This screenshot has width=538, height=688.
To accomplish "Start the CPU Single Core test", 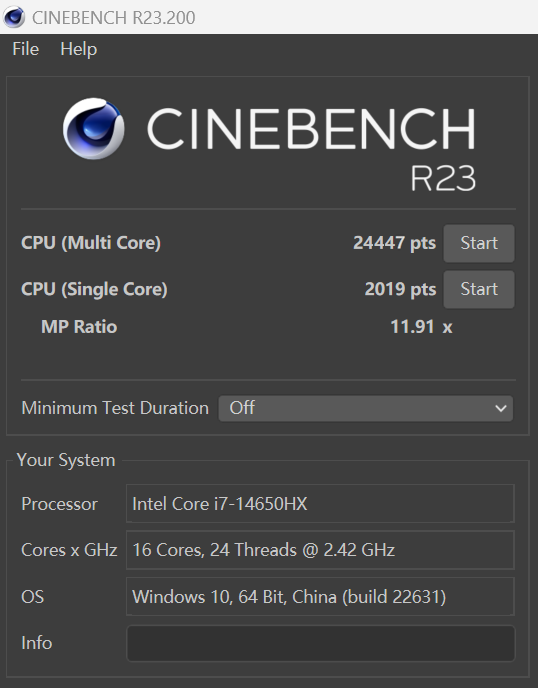I will [x=479, y=289].
